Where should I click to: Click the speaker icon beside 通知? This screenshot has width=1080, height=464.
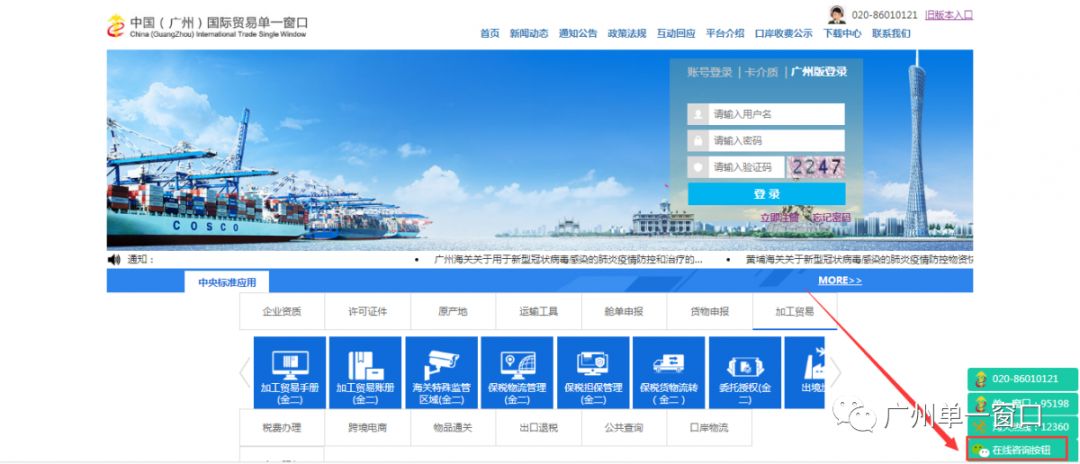pyautogui.click(x=114, y=260)
